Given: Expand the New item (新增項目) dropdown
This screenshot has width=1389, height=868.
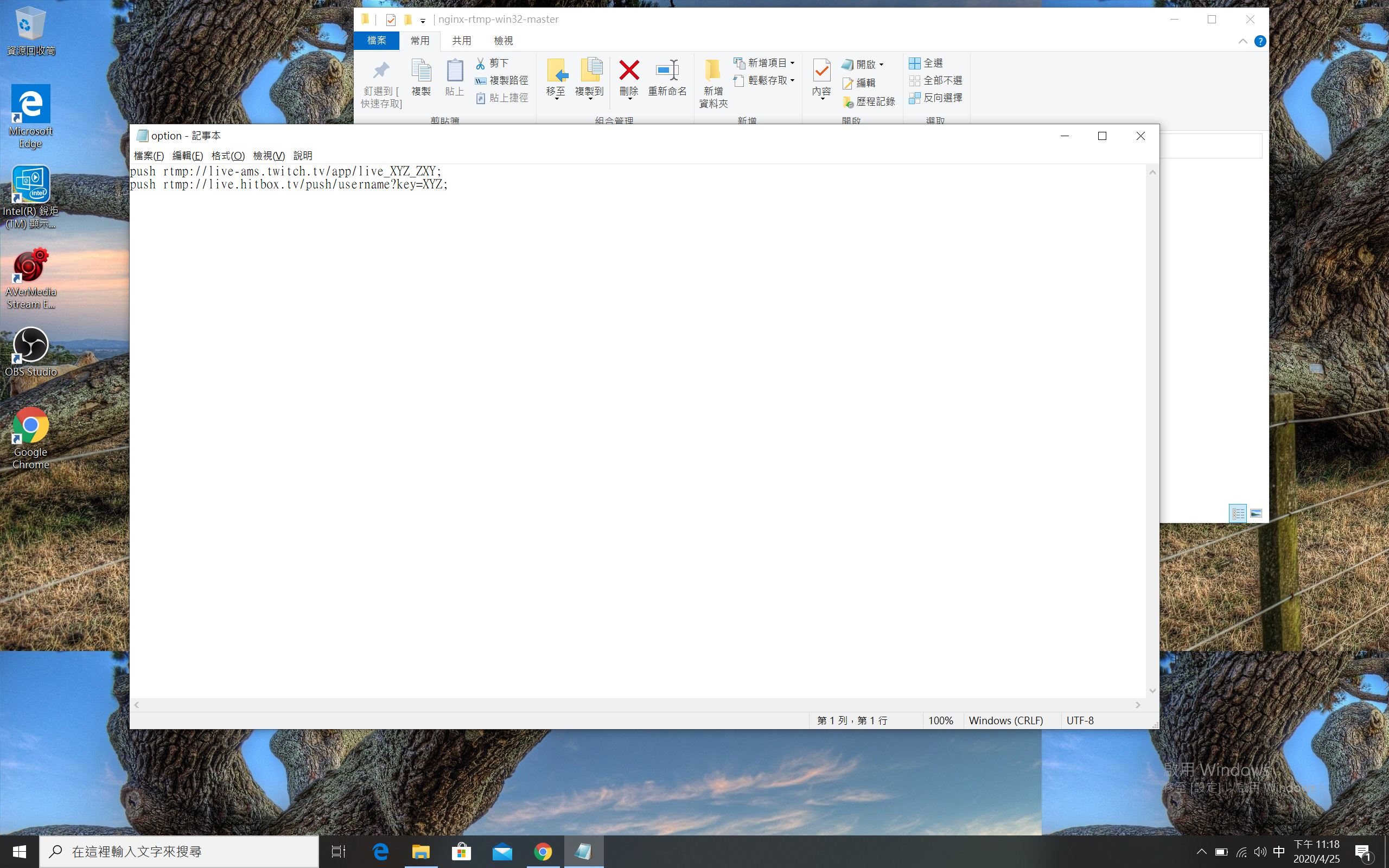Looking at the screenshot, I should (792, 63).
